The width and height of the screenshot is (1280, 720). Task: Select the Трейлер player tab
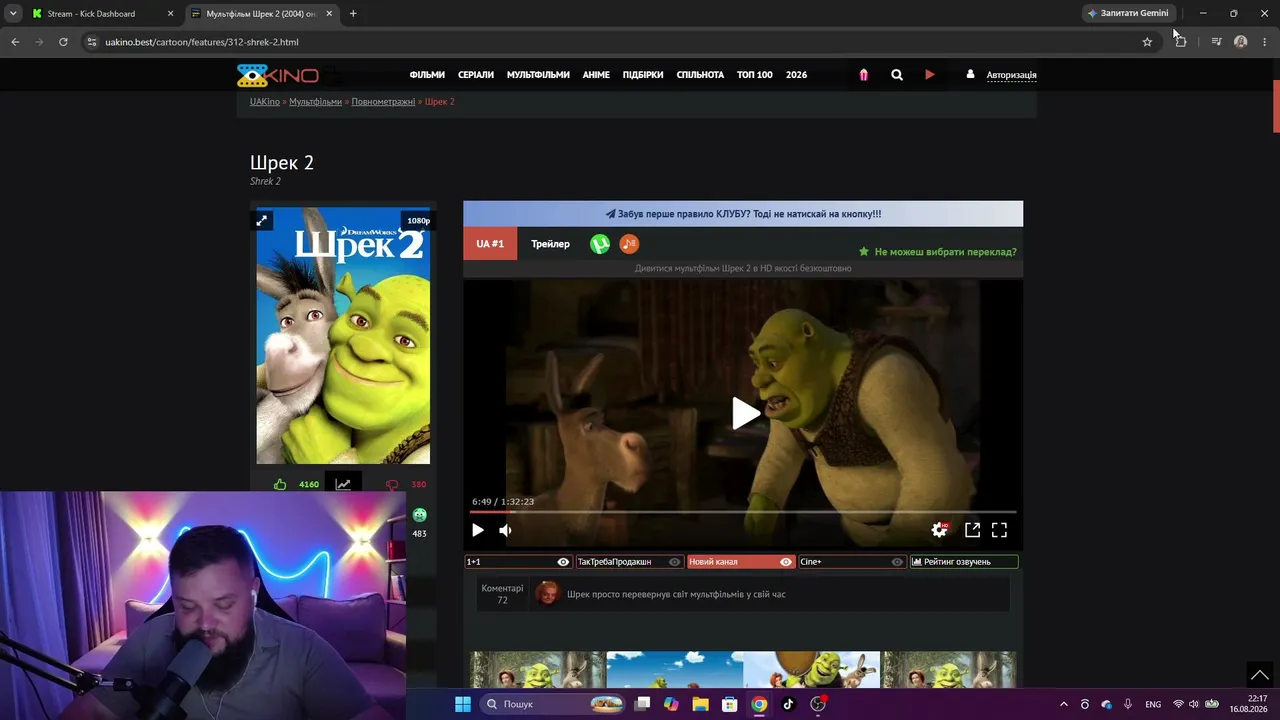[550, 244]
